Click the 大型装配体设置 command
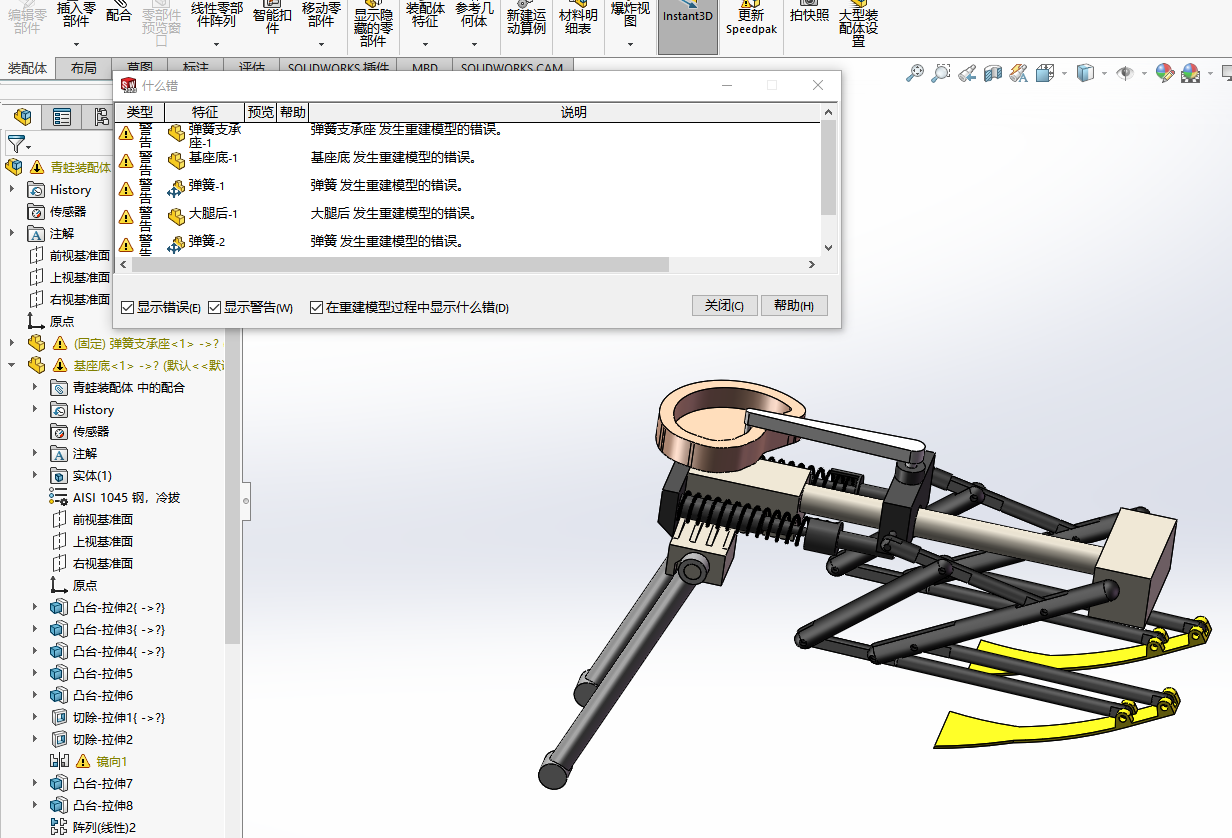This screenshot has width=1232, height=838. (858, 25)
